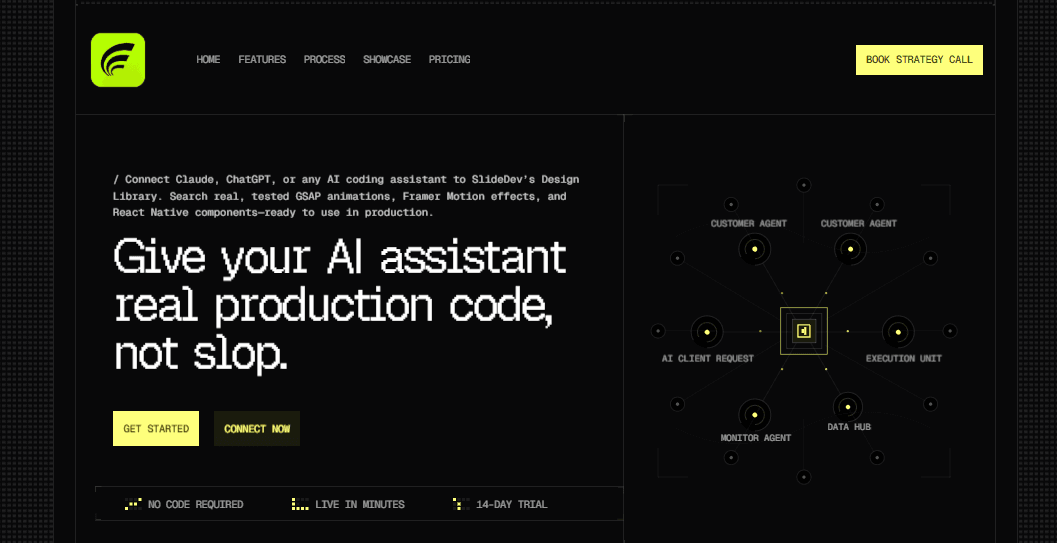The width and height of the screenshot is (1057, 543).
Task: Navigate to the Showcase section
Action: (x=387, y=59)
